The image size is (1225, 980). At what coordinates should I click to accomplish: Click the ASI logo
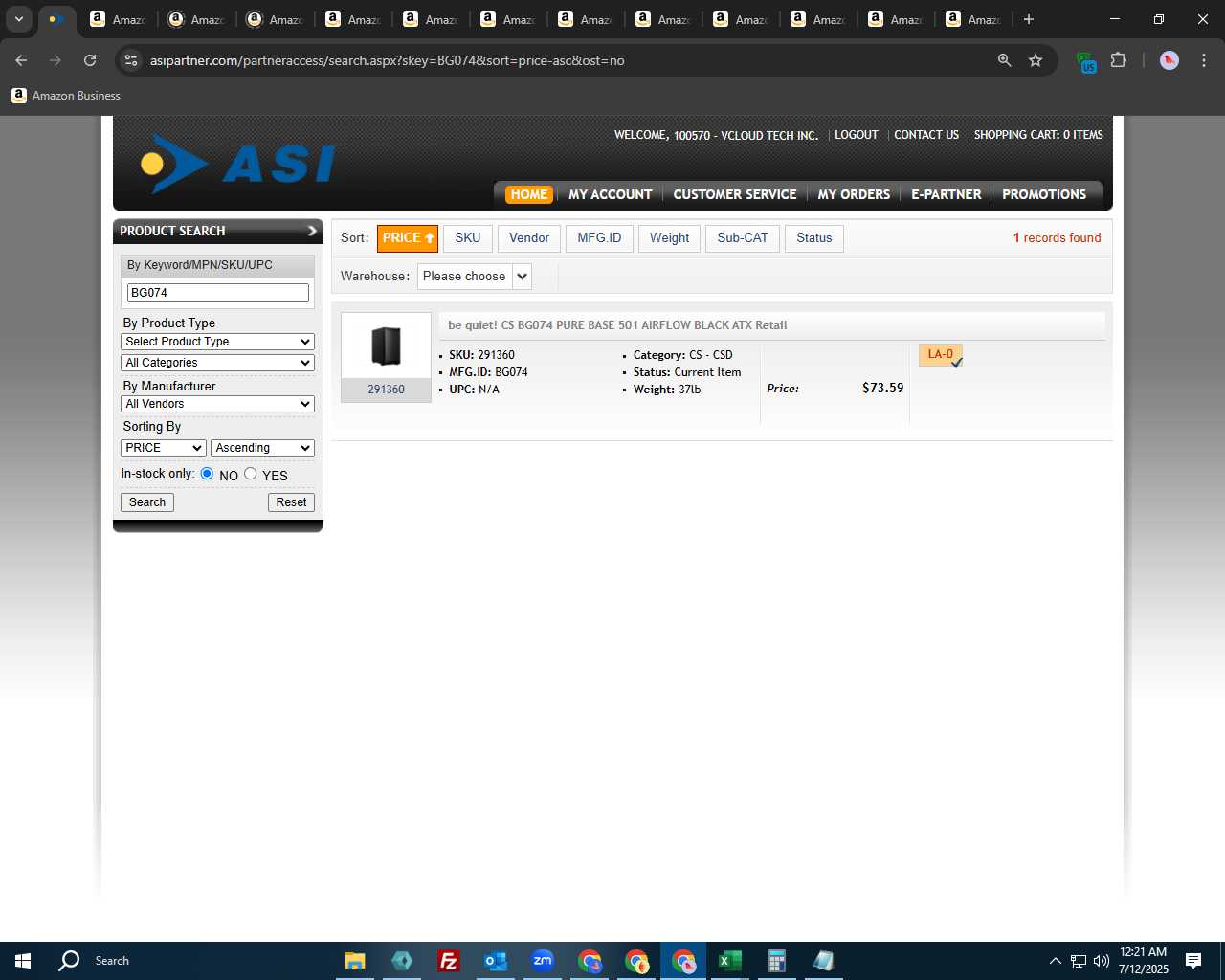(238, 164)
